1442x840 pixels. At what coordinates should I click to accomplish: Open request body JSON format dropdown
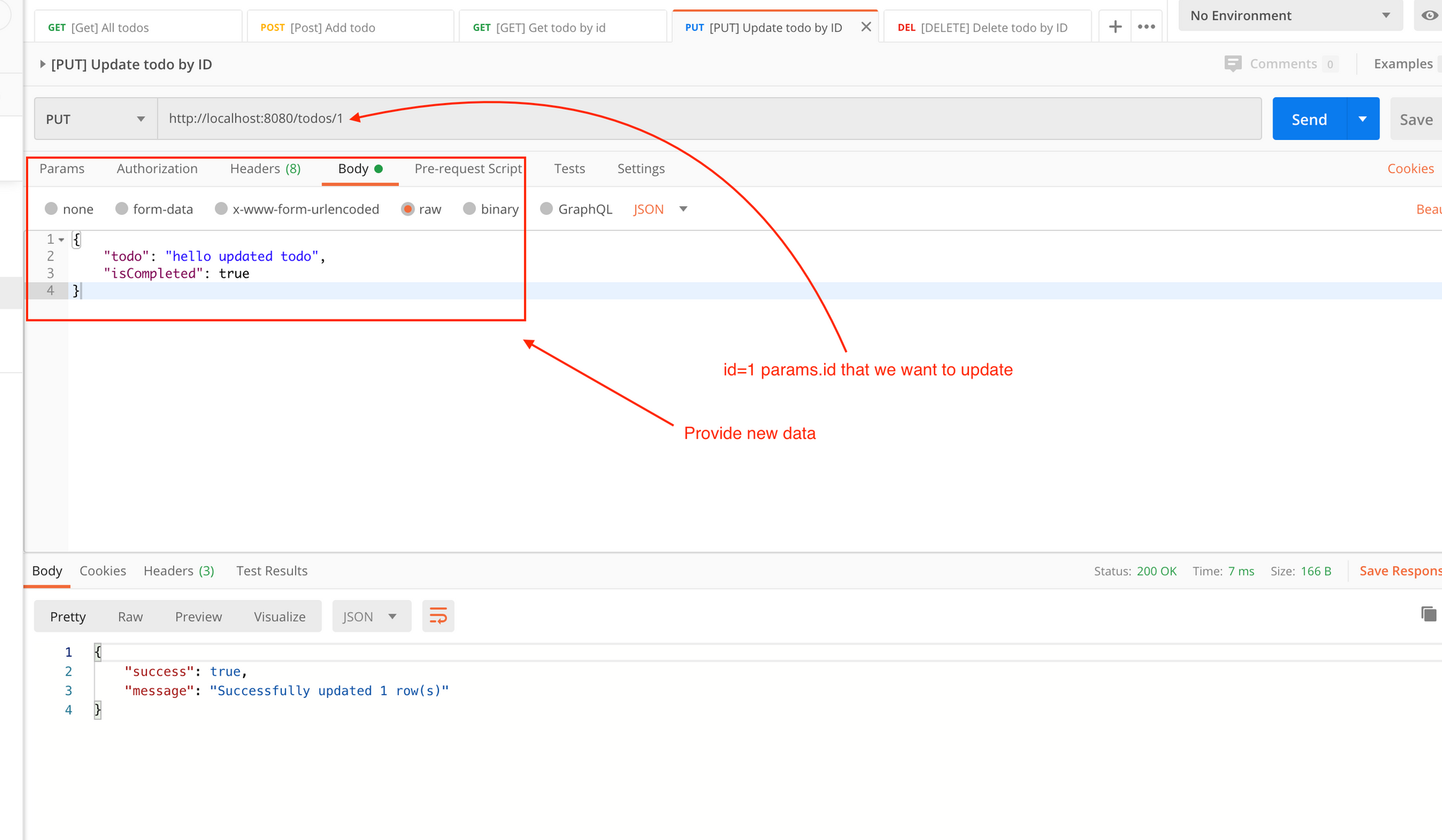coord(660,209)
